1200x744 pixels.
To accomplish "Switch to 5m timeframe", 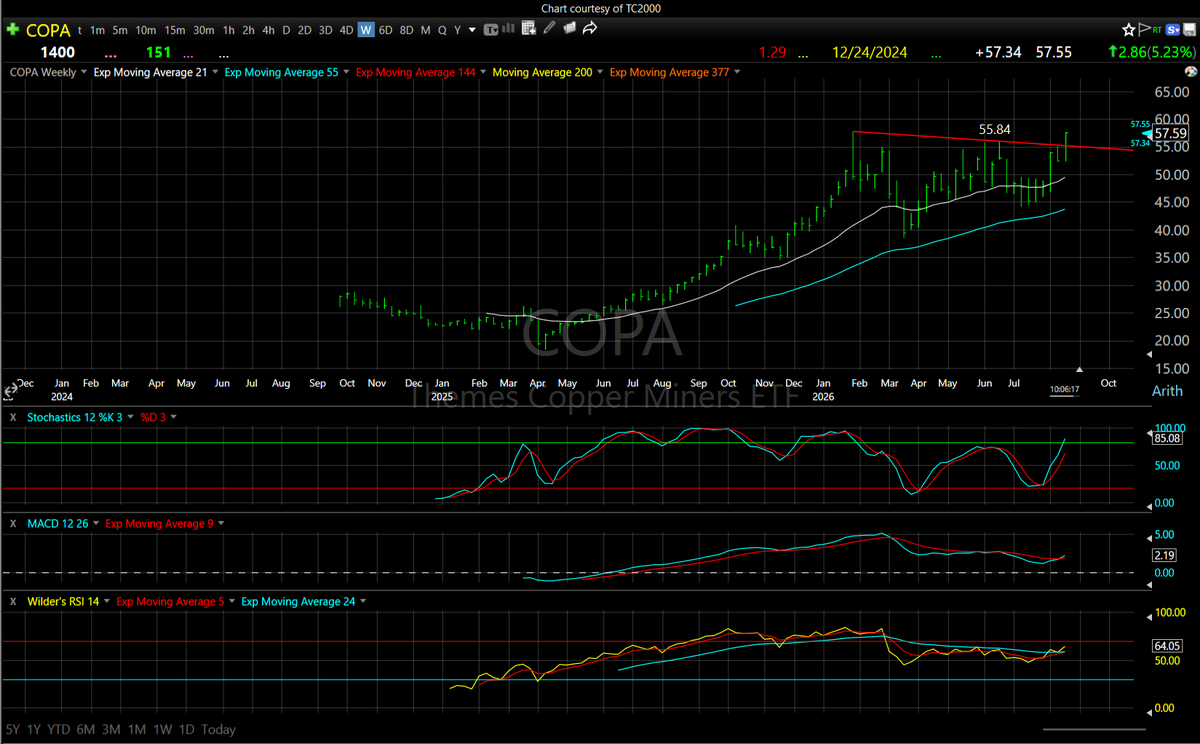I will point(120,30).
